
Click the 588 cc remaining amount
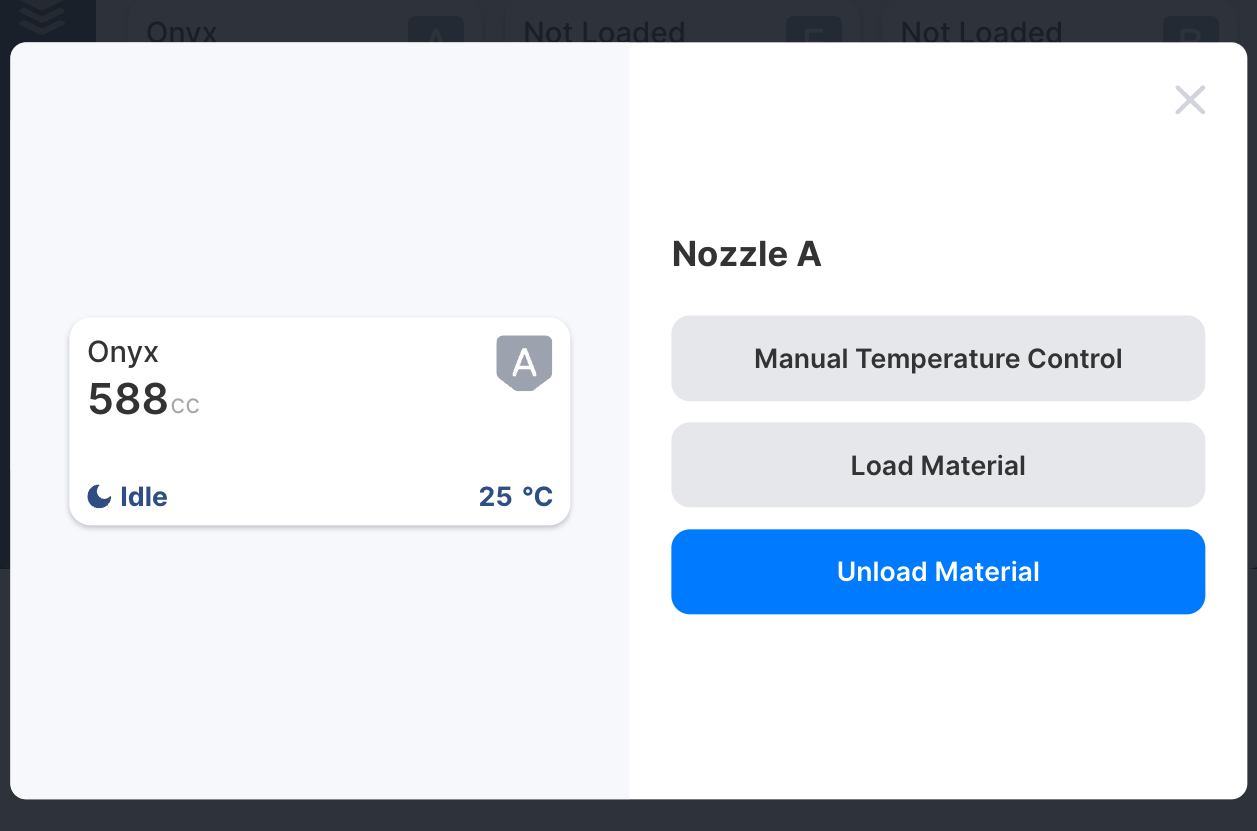[x=143, y=399]
